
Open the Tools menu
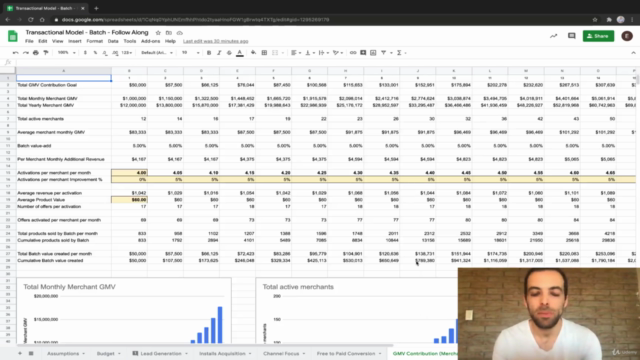pos(129,41)
